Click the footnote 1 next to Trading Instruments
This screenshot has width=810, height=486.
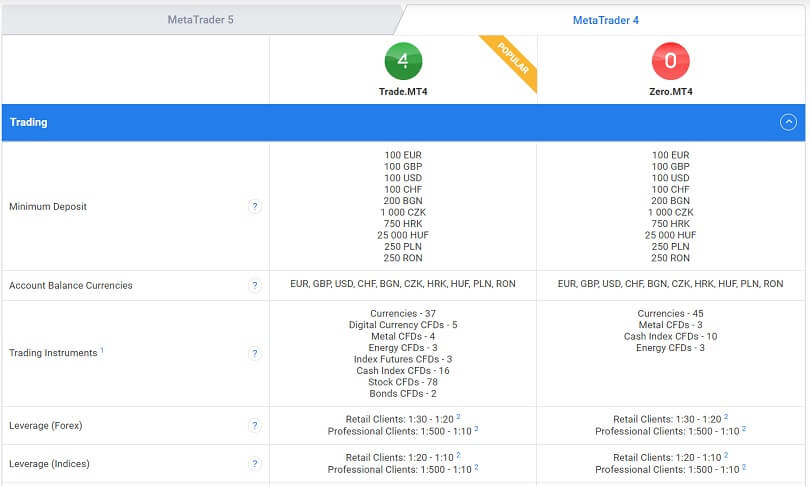coord(102,350)
